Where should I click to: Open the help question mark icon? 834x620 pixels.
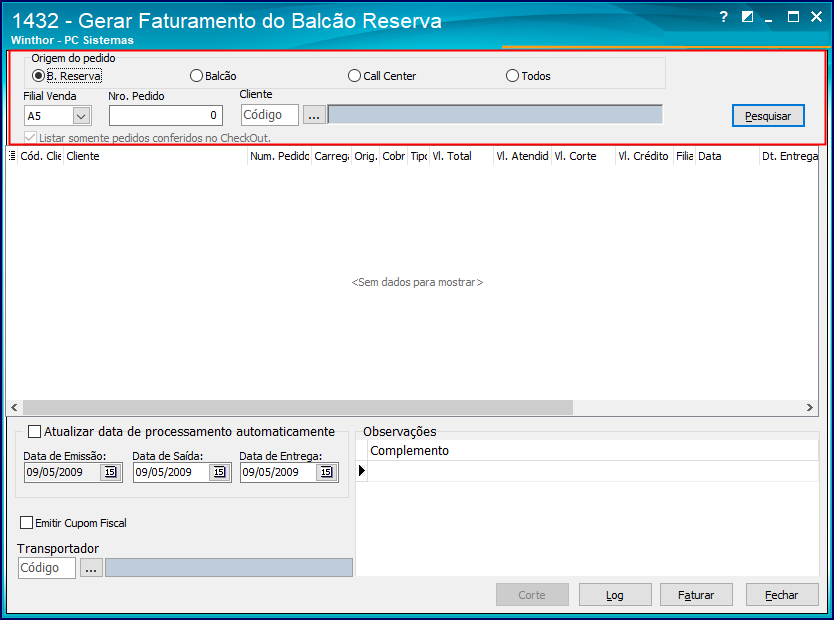723,17
